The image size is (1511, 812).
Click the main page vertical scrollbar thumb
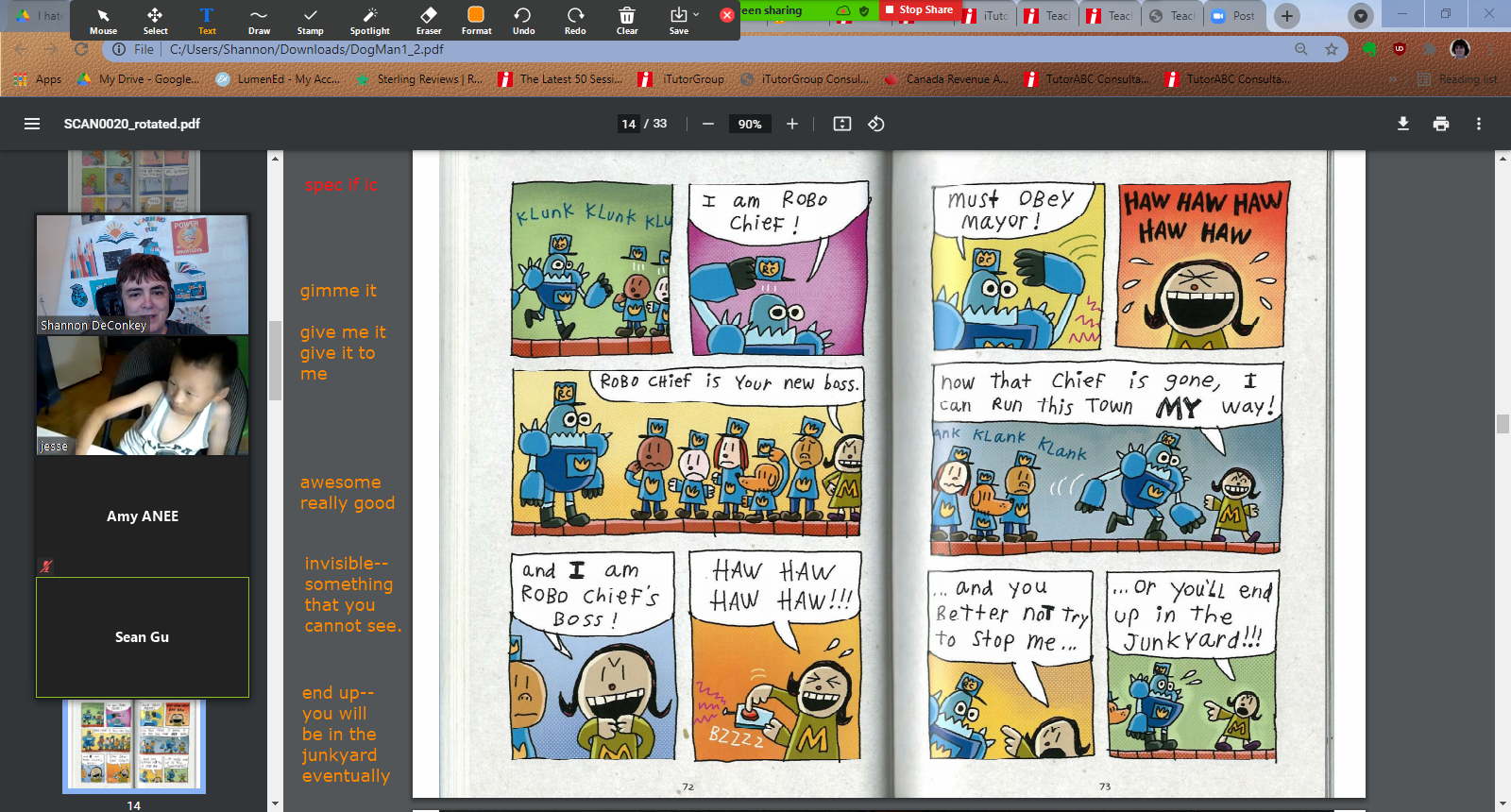[1503, 424]
